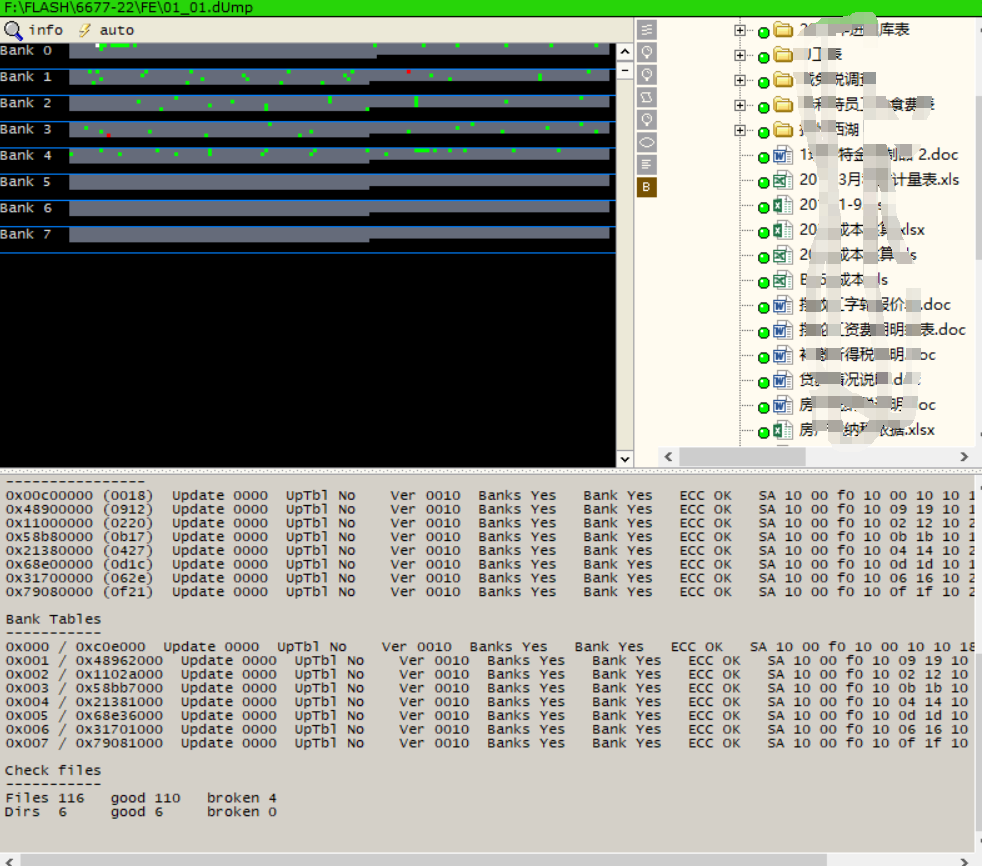Viewport: 982px width, 866px height.
Task: Click the green status dot beside 计量表.xls
Action: point(763,182)
